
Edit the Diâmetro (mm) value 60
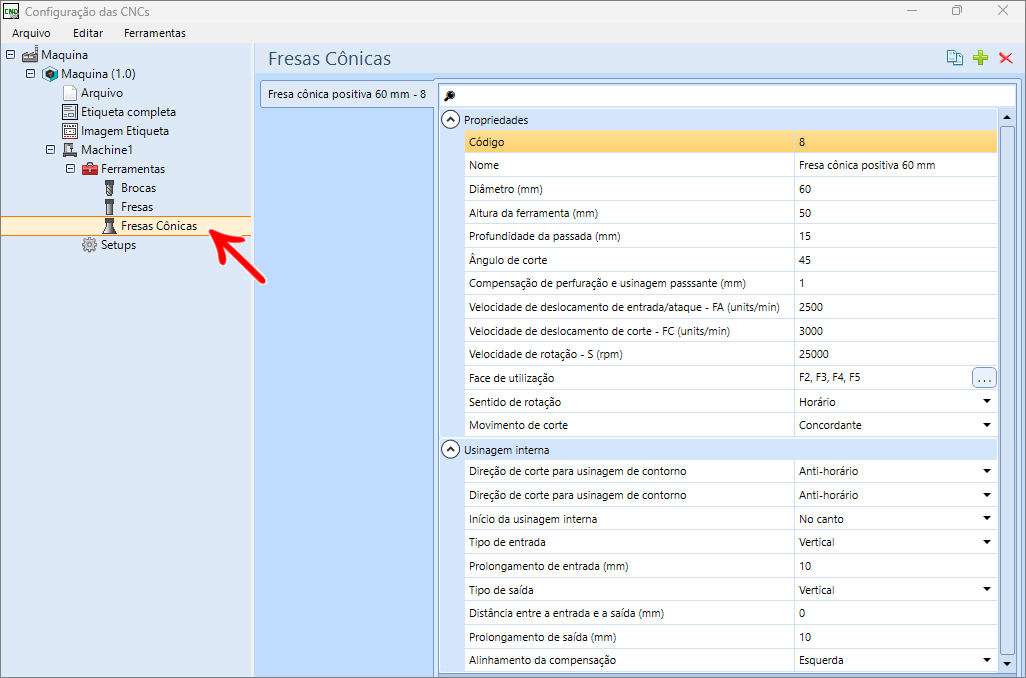(895, 189)
